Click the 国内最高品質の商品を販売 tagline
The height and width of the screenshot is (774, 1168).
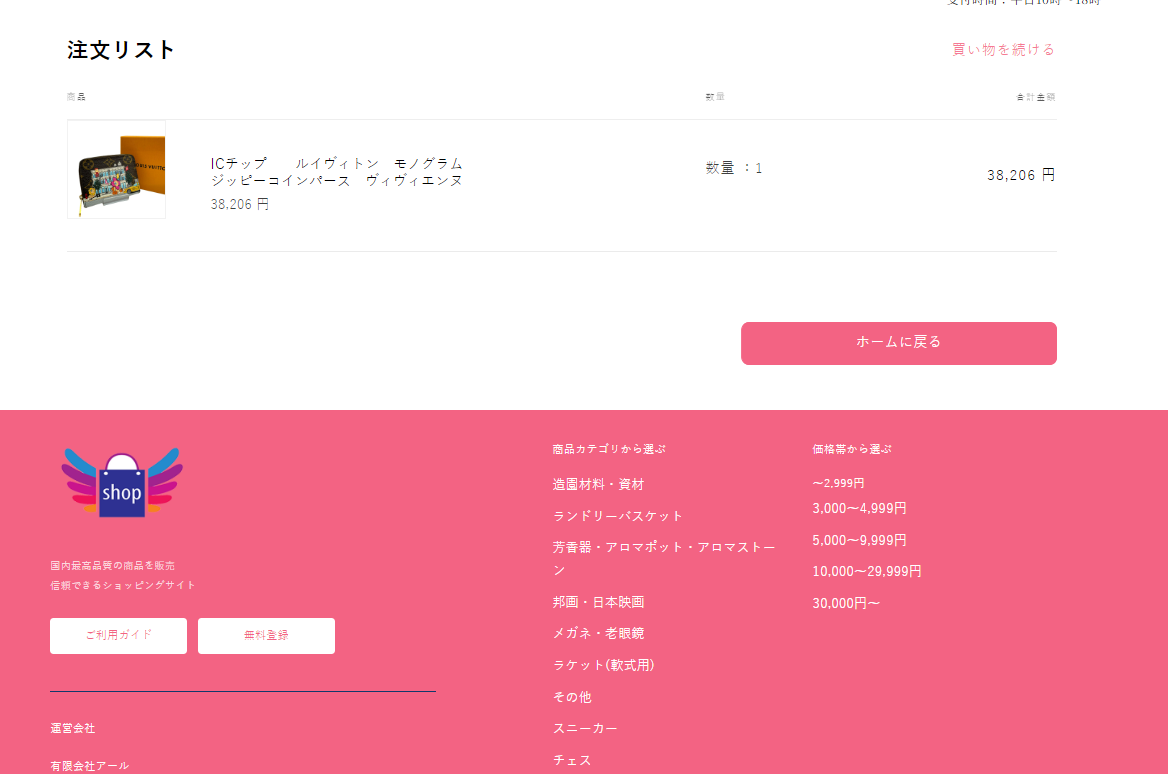(112, 565)
